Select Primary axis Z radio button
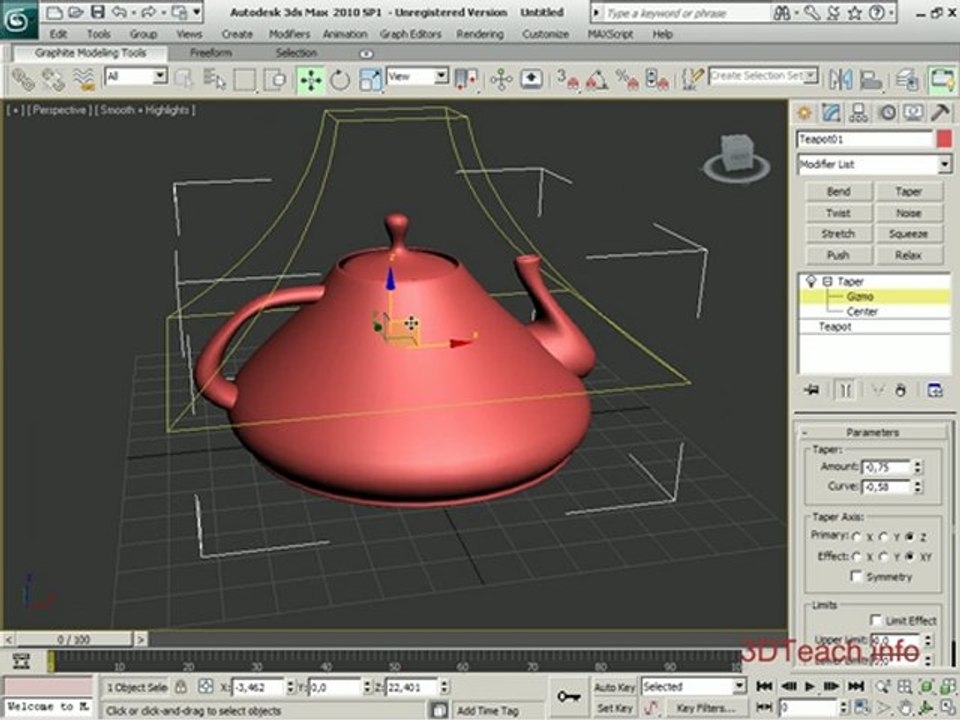 click(910, 537)
